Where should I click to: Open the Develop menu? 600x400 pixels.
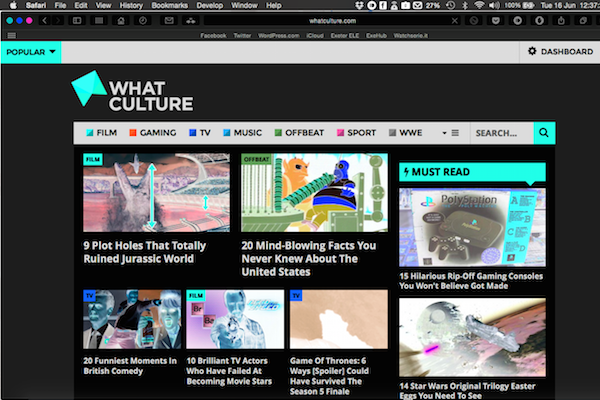[x=209, y=5]
